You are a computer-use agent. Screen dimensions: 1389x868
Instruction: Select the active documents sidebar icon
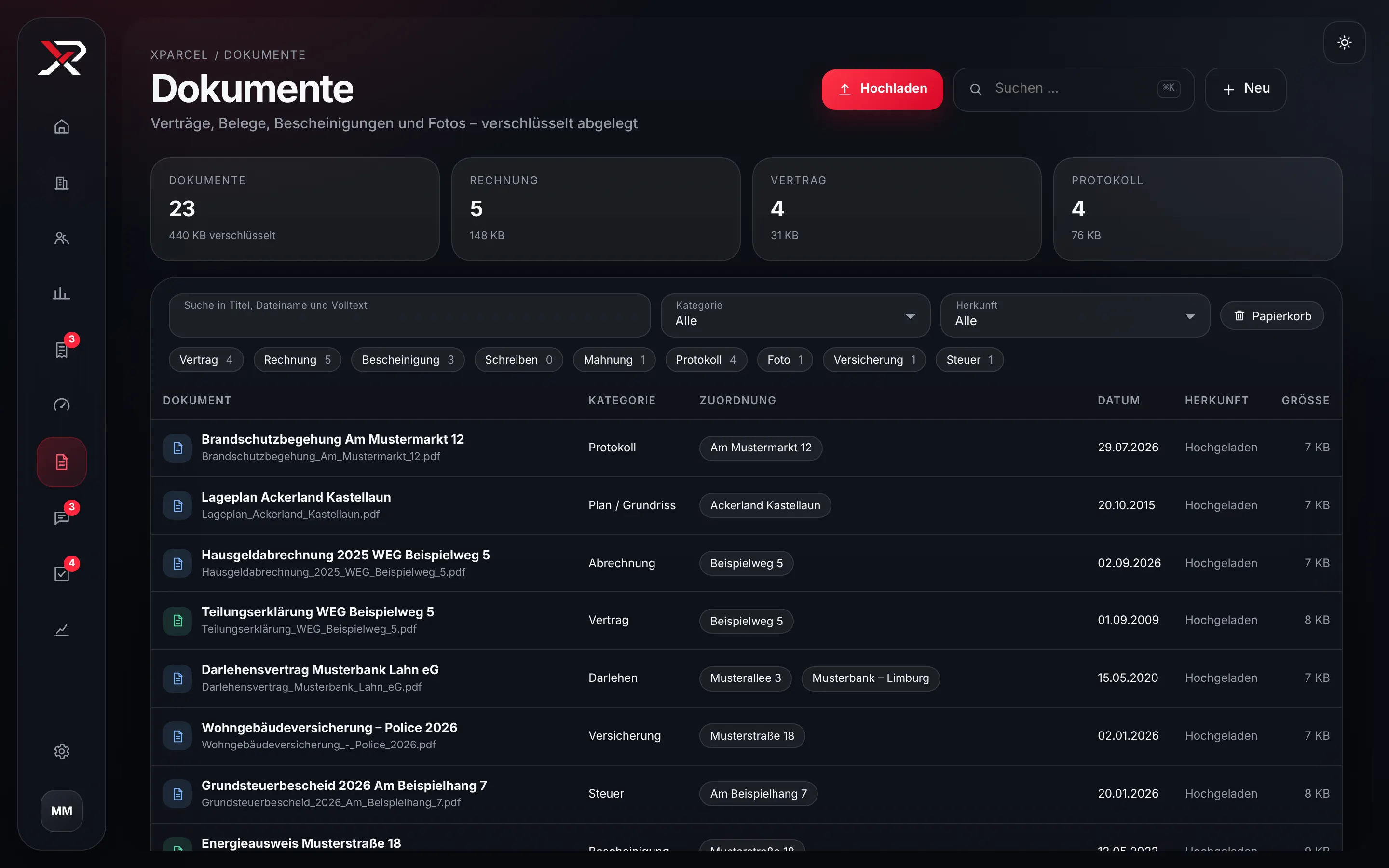[61, 461]
